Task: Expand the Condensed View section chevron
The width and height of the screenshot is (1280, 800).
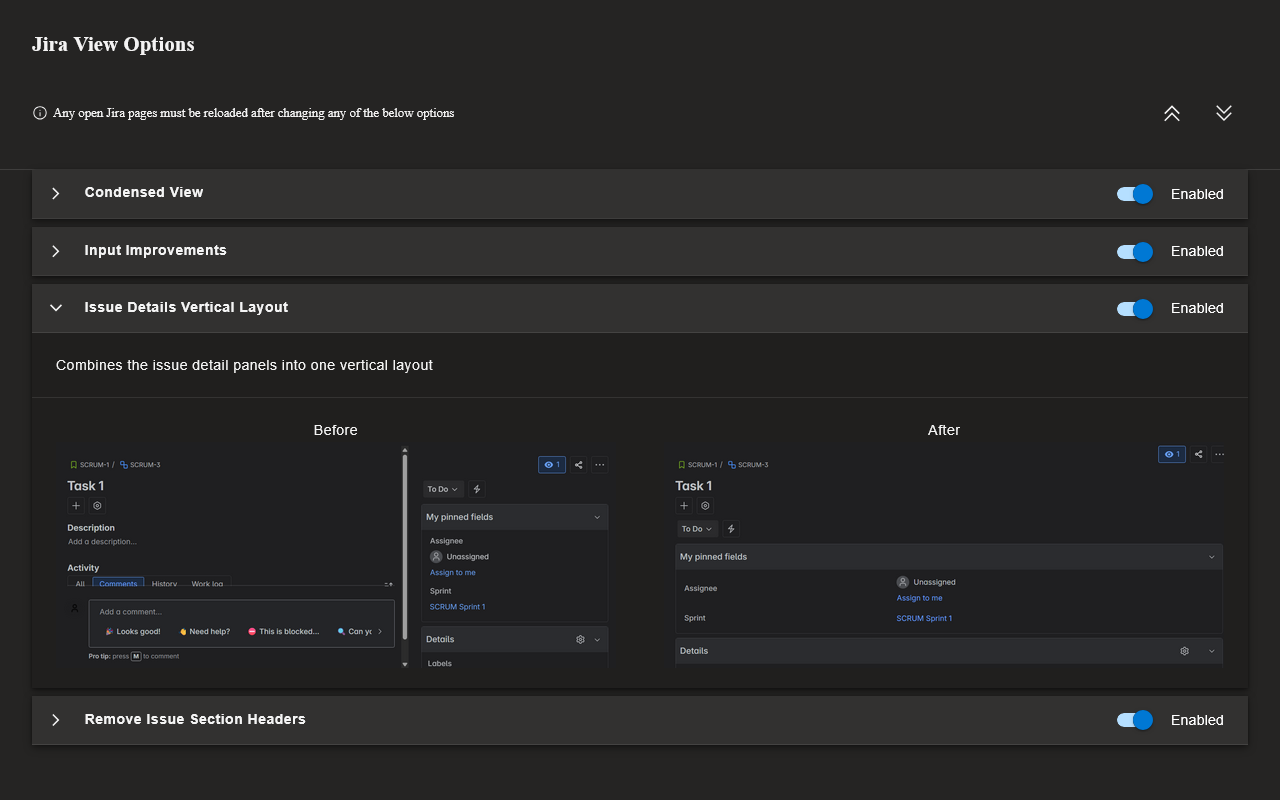Action: [56, 193]
